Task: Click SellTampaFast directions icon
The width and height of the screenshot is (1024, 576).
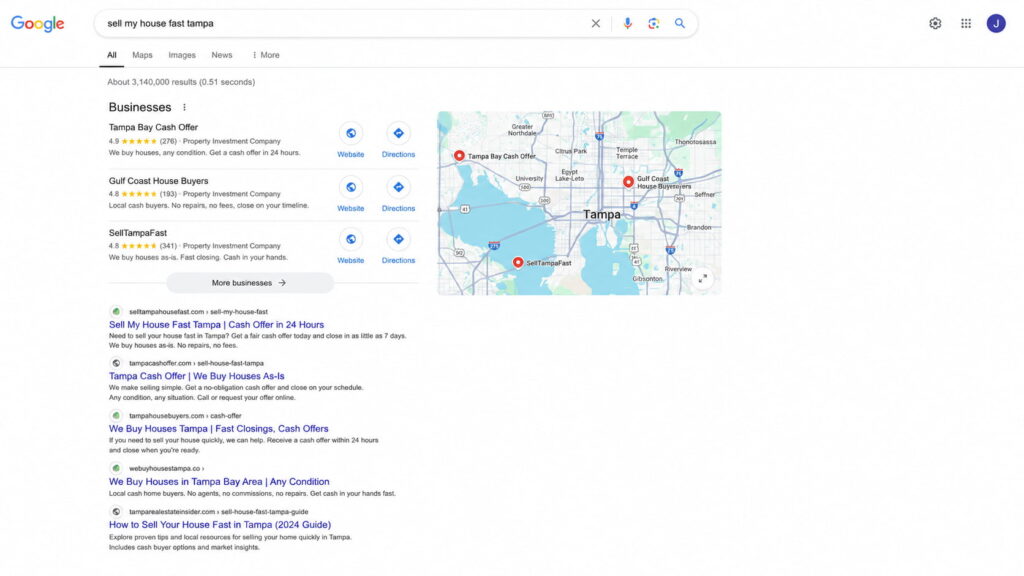Action: (398, 239)
